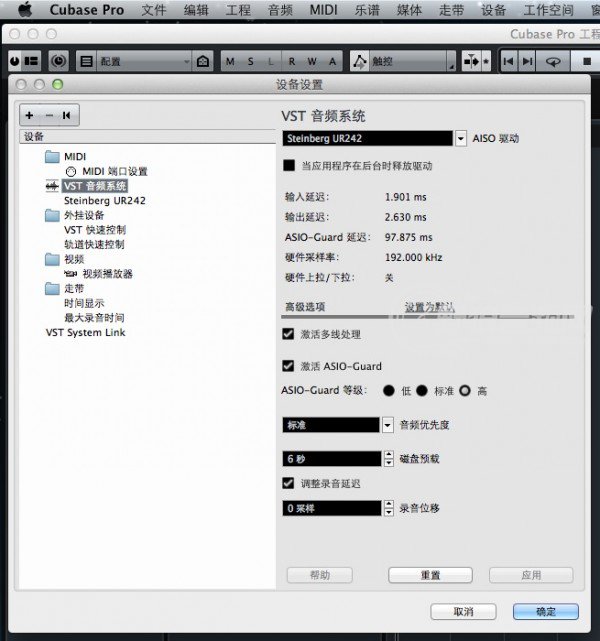Toggle 激活 ASIO-Guard checkbox
Screen dimensions: 600x641
[288, 366]
